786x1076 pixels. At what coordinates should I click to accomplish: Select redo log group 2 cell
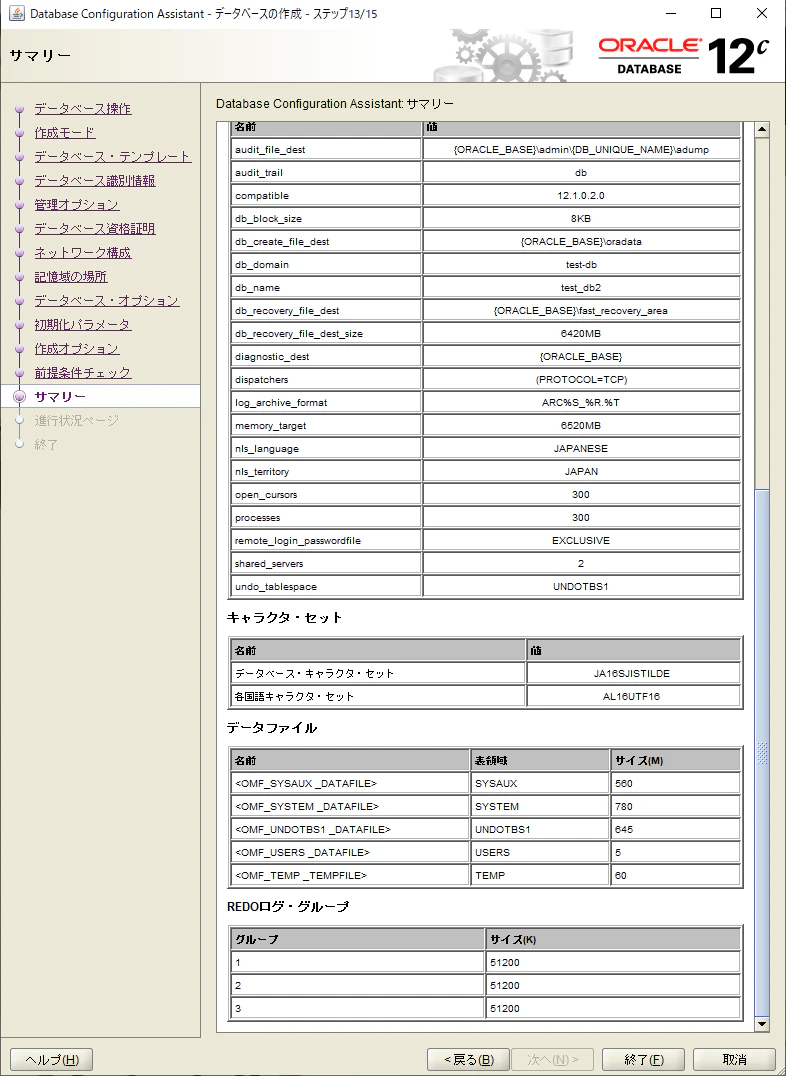point(358,985)
